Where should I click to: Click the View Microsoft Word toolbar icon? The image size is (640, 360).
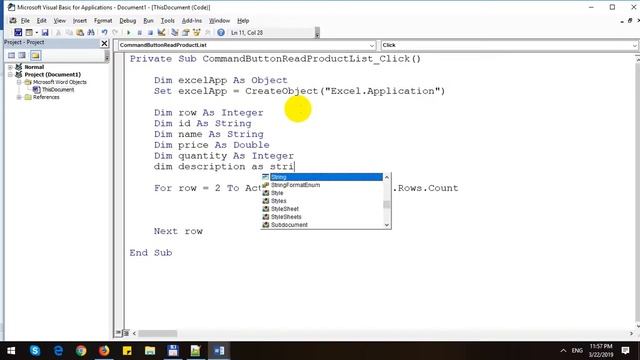(18, 32)
